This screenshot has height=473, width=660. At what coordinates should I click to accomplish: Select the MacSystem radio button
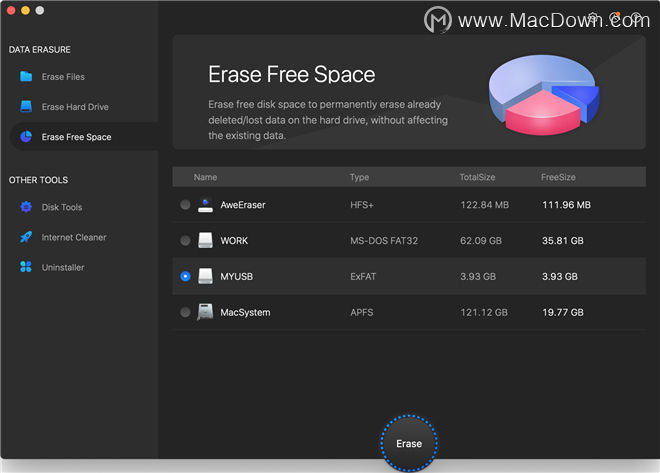coord(185,312)
